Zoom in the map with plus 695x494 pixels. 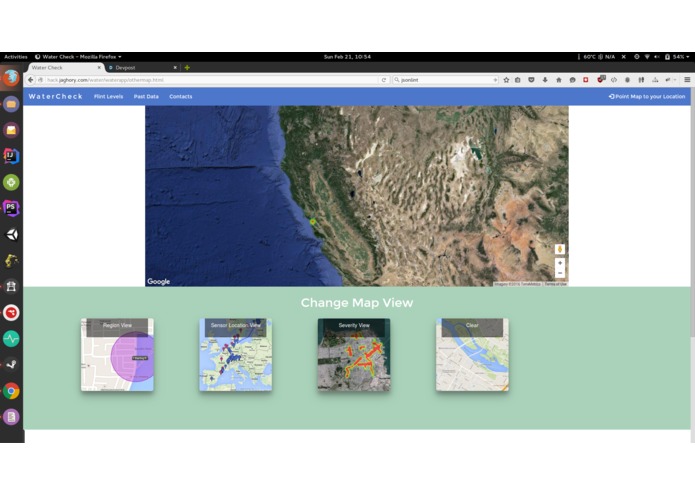[560, 263]
